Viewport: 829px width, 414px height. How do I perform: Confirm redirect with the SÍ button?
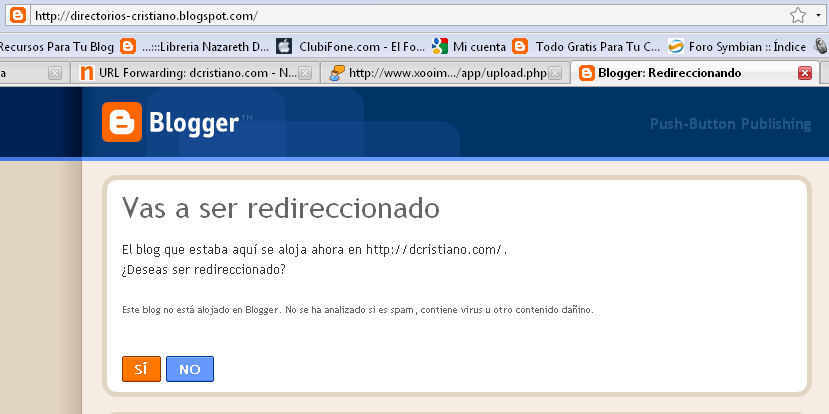tap(141, 369)
